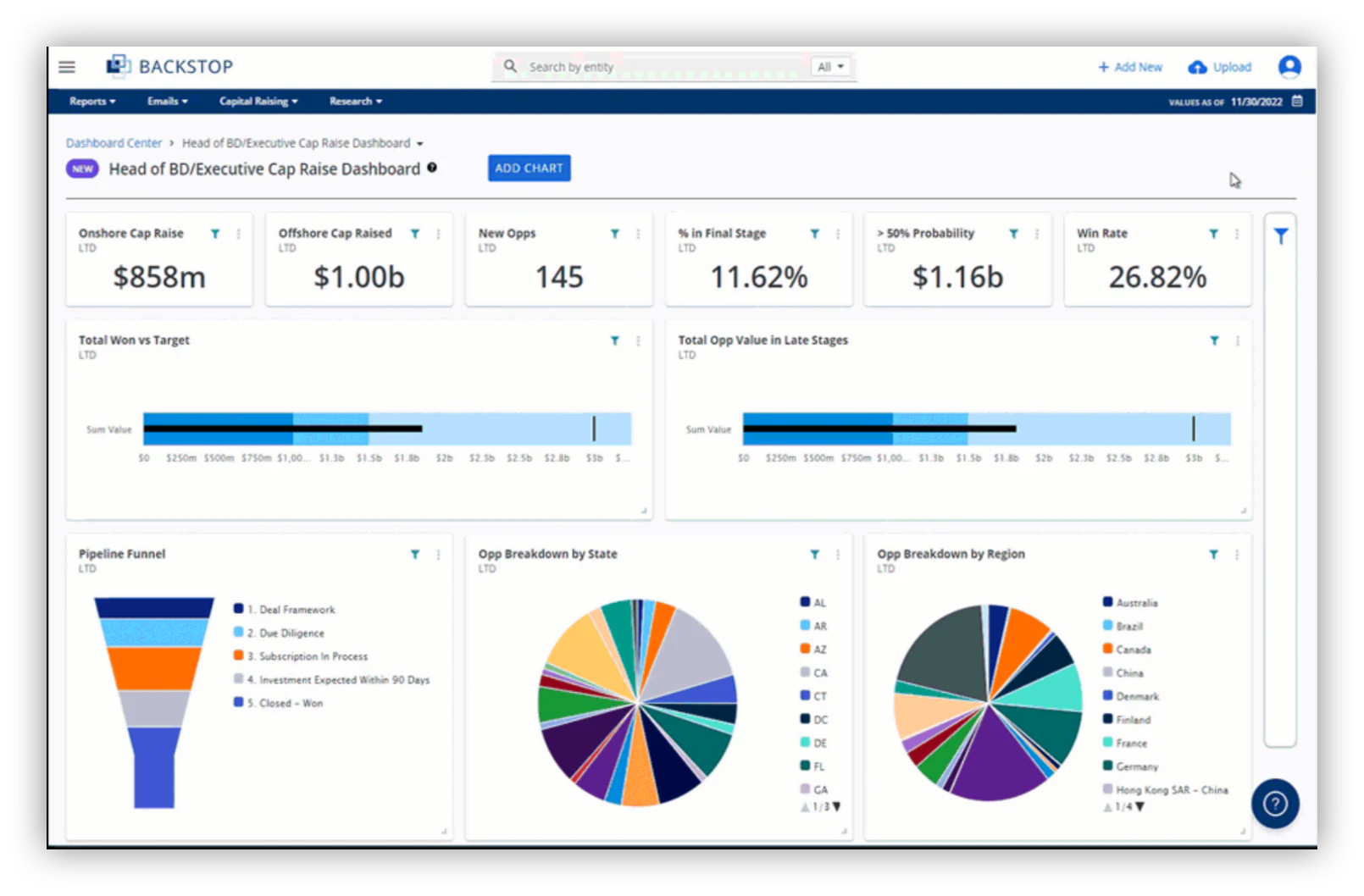Click the orange segment of the pipeline funnel

[x=154, y=668]
